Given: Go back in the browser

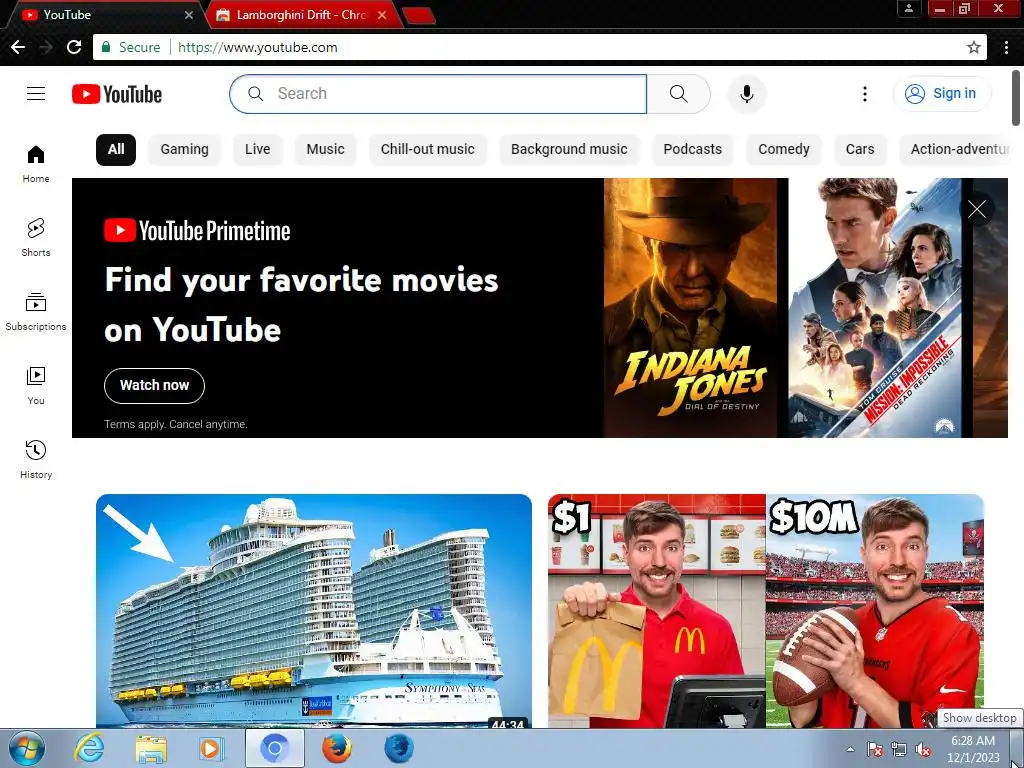Looking at the screenshot, I should [18, 47].
